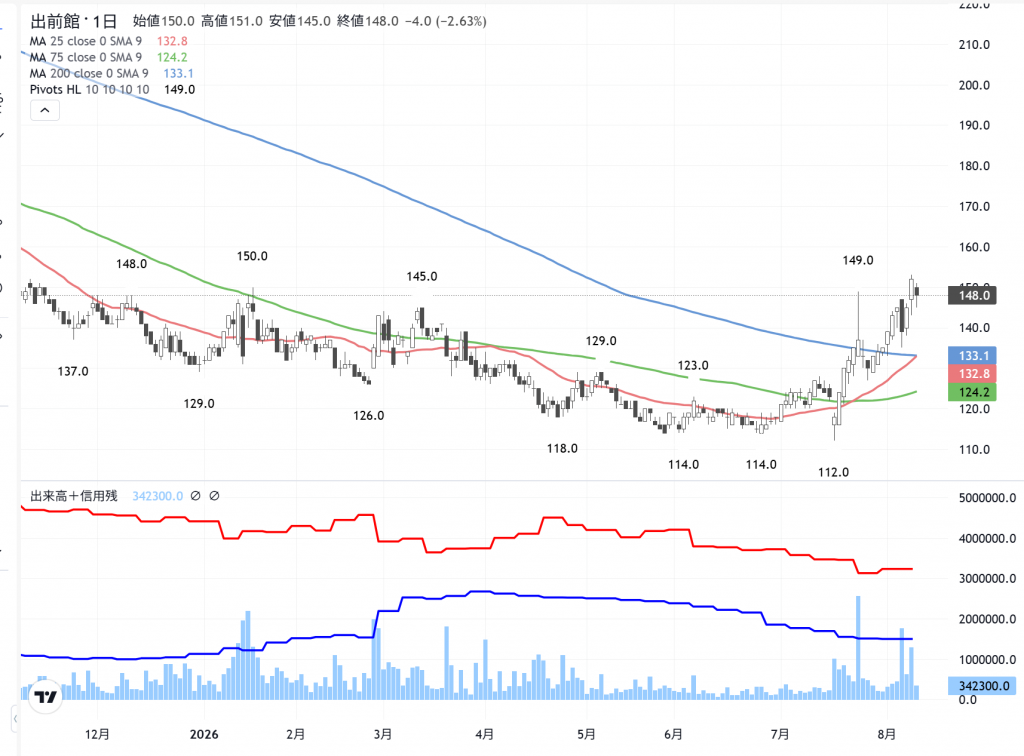
Task: Click the pivot high label 149.0 above the July spike
Action: [x=858, y=260]
